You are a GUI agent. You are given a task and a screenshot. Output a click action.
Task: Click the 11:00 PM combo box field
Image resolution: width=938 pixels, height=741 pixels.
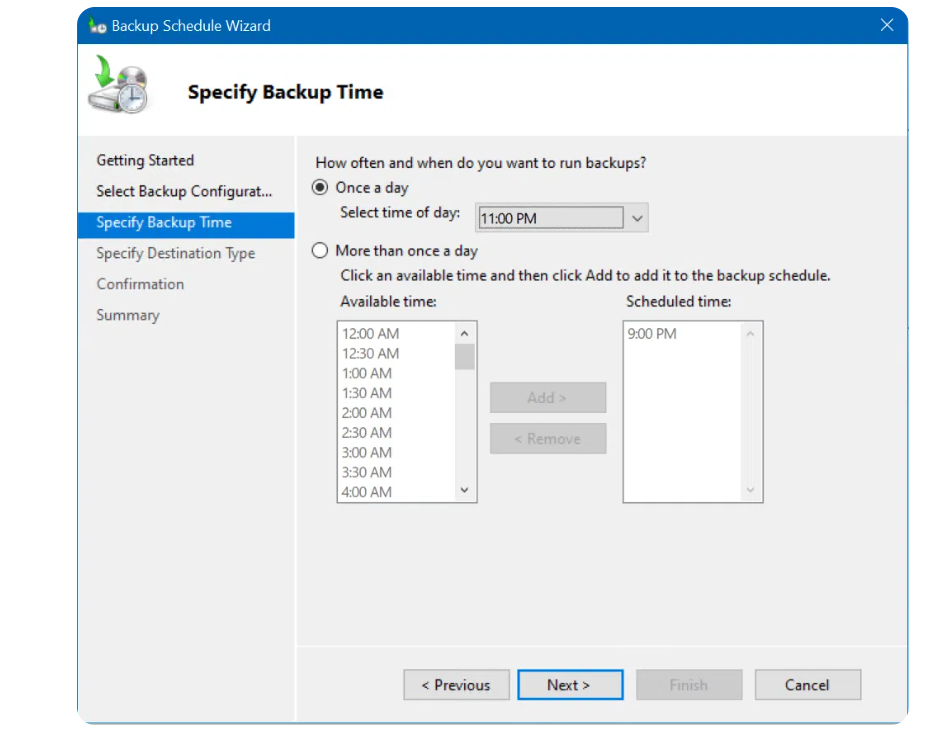(x=549, y=218)
